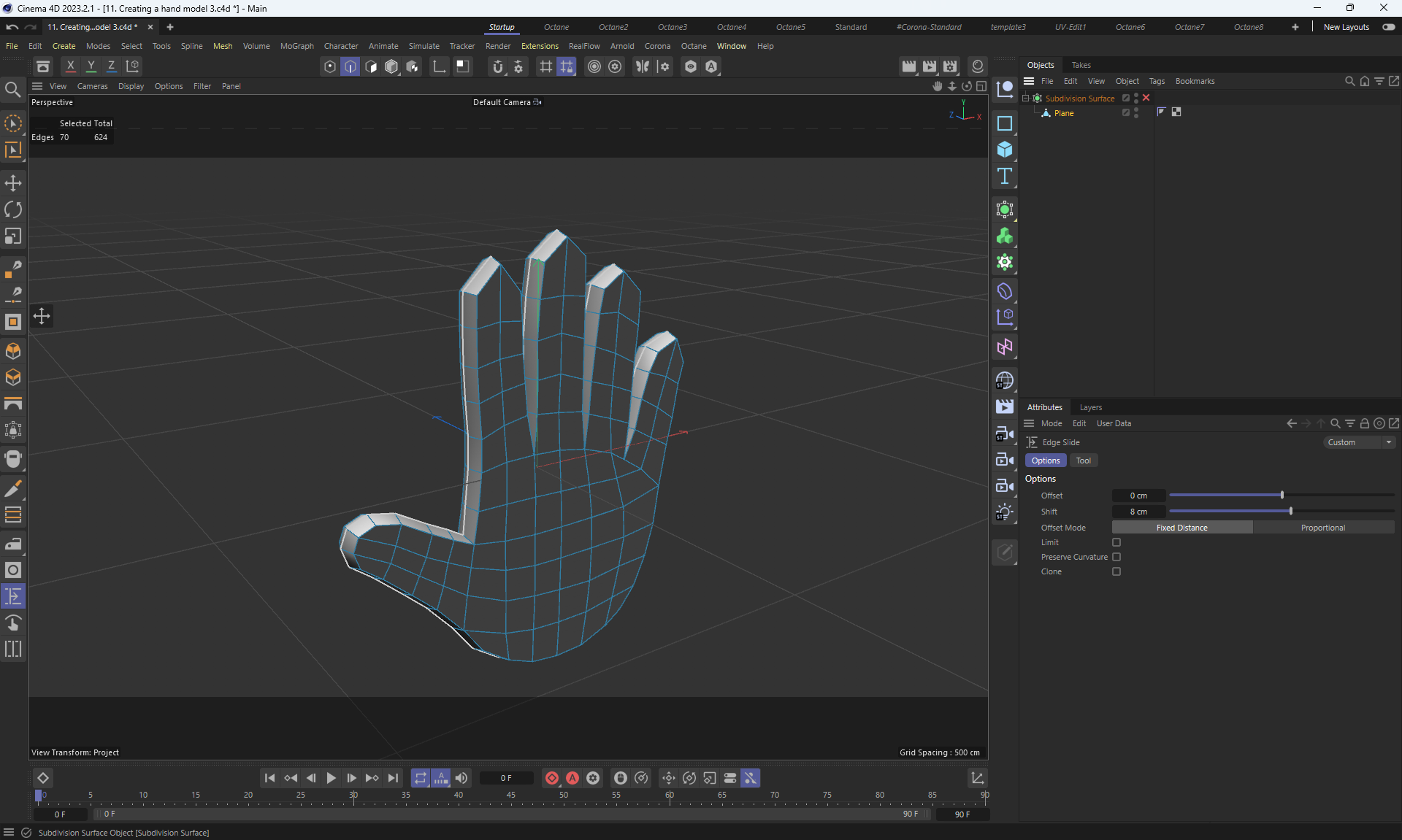Select the Move tool in left toolbar
Screen dimensions: 1402x840
click(13, 183)
